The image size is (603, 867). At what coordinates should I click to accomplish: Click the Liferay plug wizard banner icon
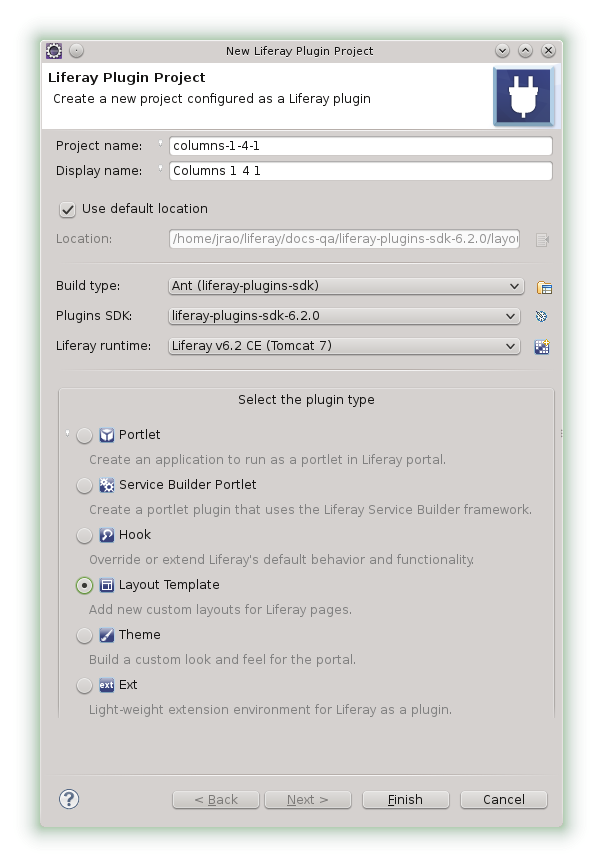coord(523,96)
